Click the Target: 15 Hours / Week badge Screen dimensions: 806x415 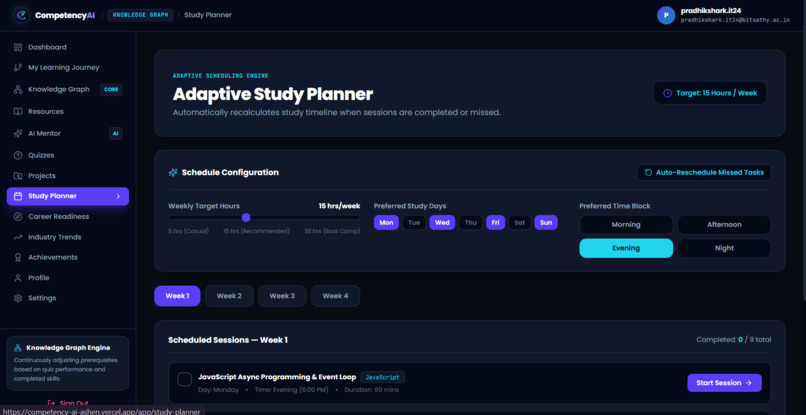click(x=710, y=93)
